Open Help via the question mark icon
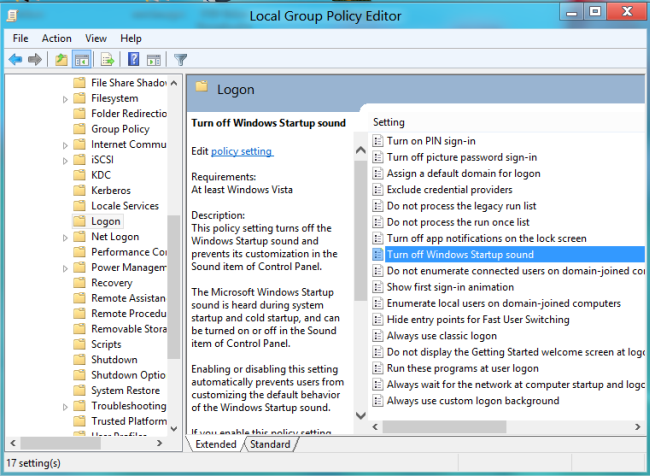The height and width of the screenshot is (476, 650). click(x=133, y=60)
